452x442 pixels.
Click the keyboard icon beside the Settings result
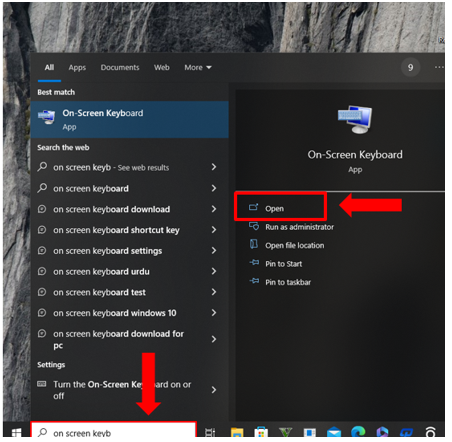(x=42, y=384)
